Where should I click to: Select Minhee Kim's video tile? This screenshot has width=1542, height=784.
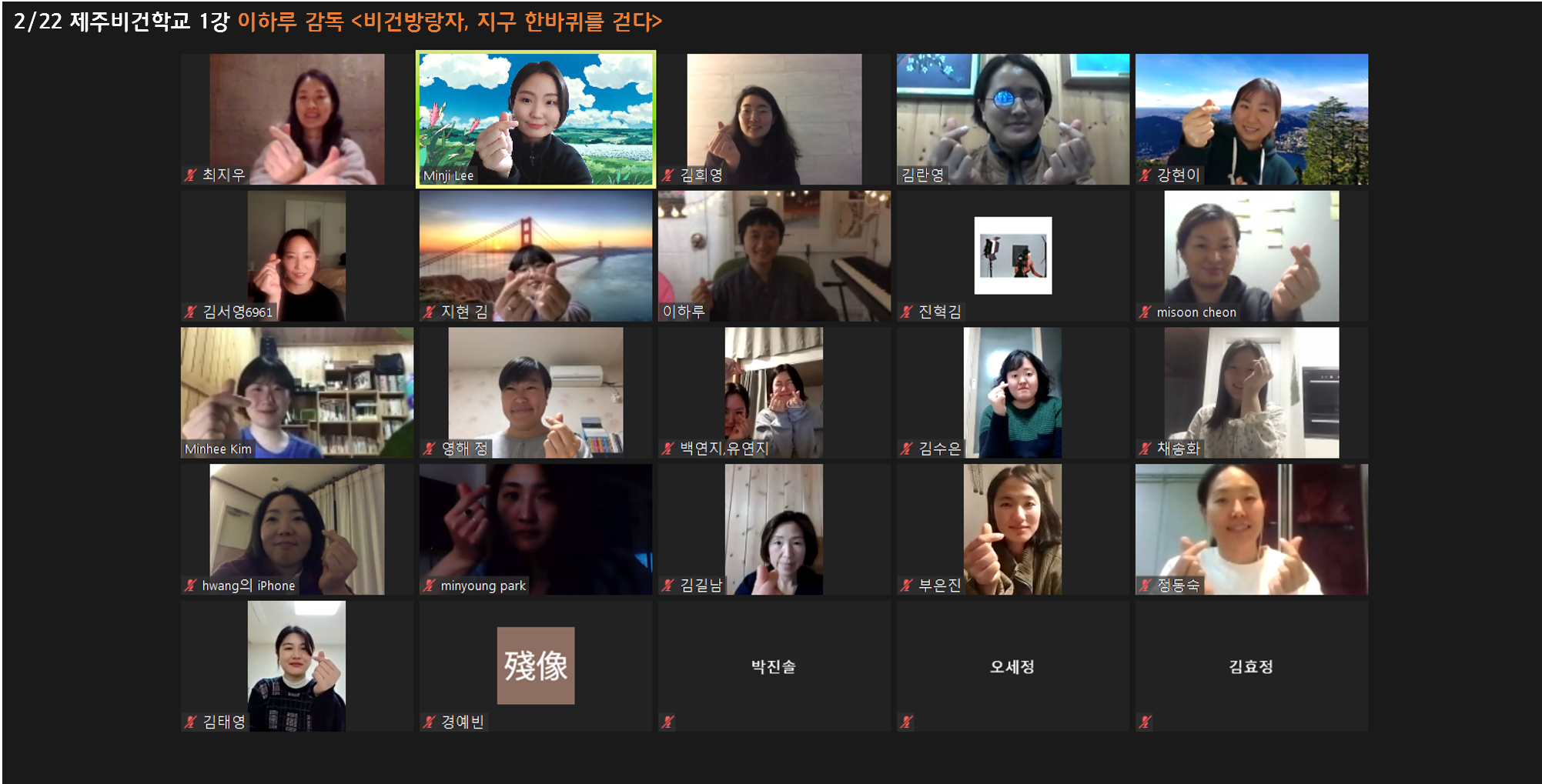click(x=297, y=393)
